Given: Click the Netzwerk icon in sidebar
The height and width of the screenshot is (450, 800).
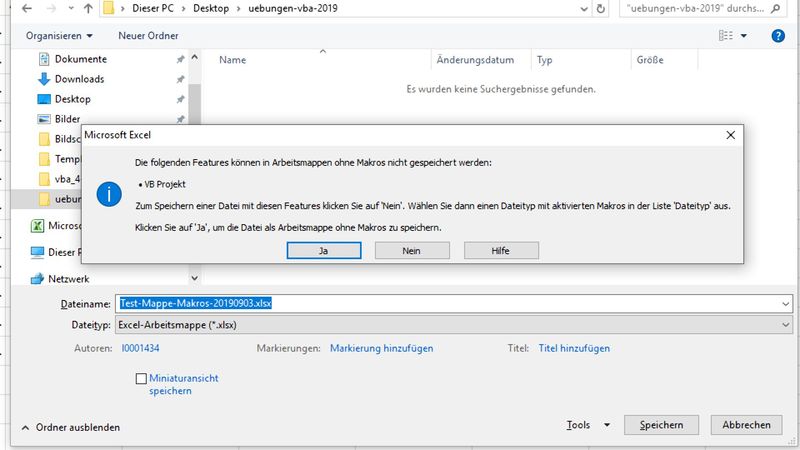Looking at the screenshot, I should pos(37,279).
